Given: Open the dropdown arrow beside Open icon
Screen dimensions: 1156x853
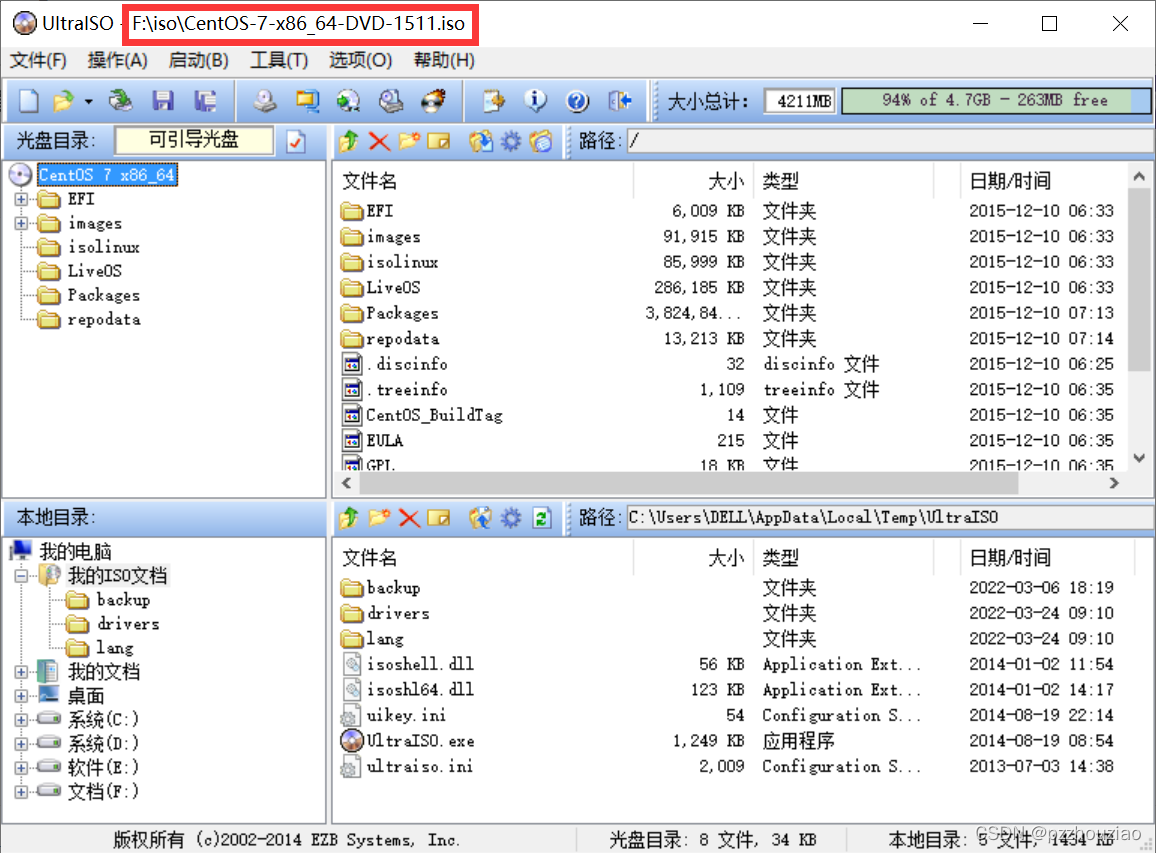Looking at the screenshot, I should coord(88,102).
